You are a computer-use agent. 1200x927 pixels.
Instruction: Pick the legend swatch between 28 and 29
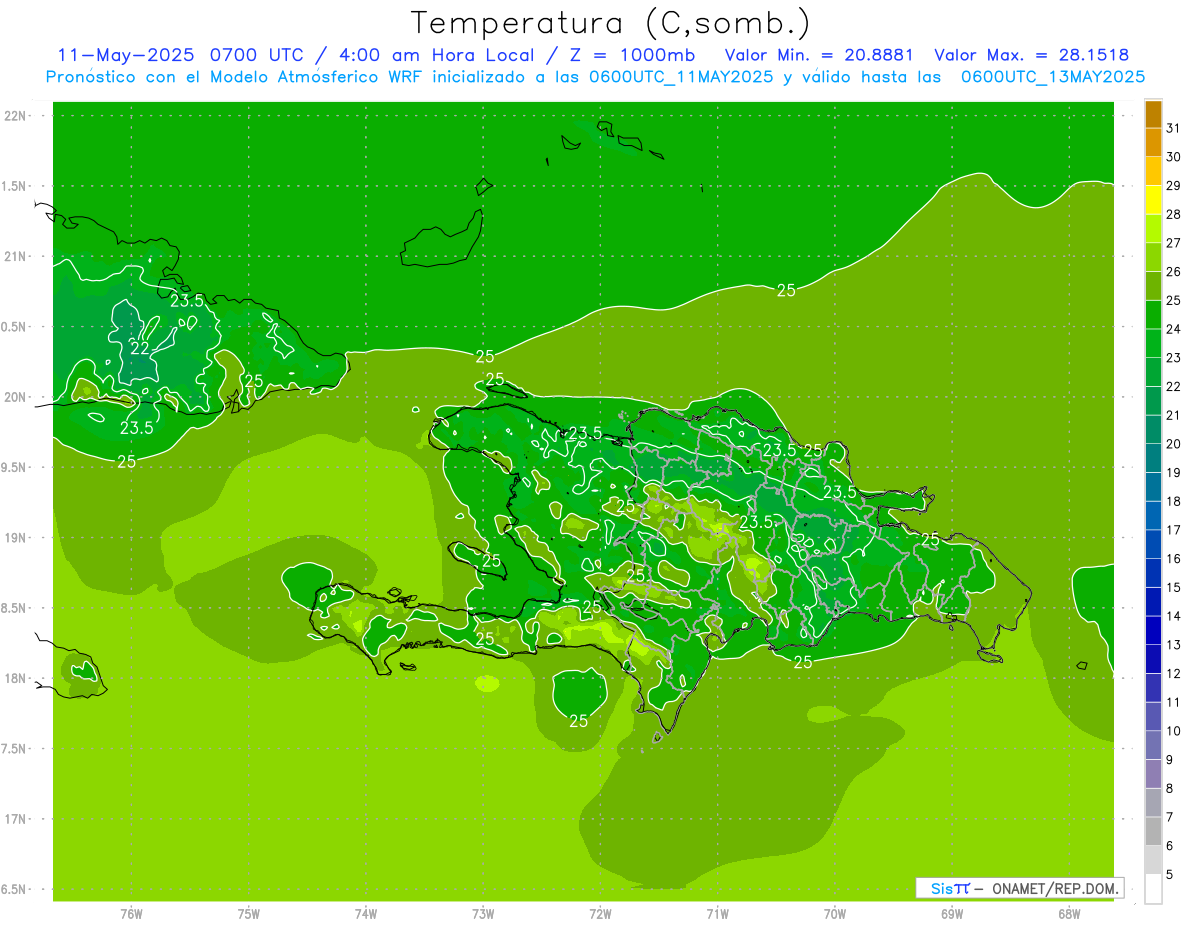[1153, 200]
